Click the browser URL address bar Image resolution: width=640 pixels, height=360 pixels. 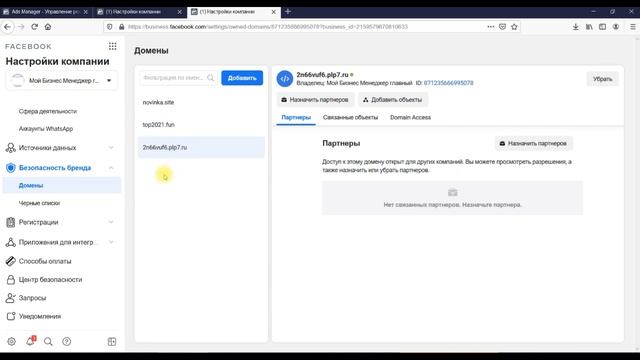(302, 27)
